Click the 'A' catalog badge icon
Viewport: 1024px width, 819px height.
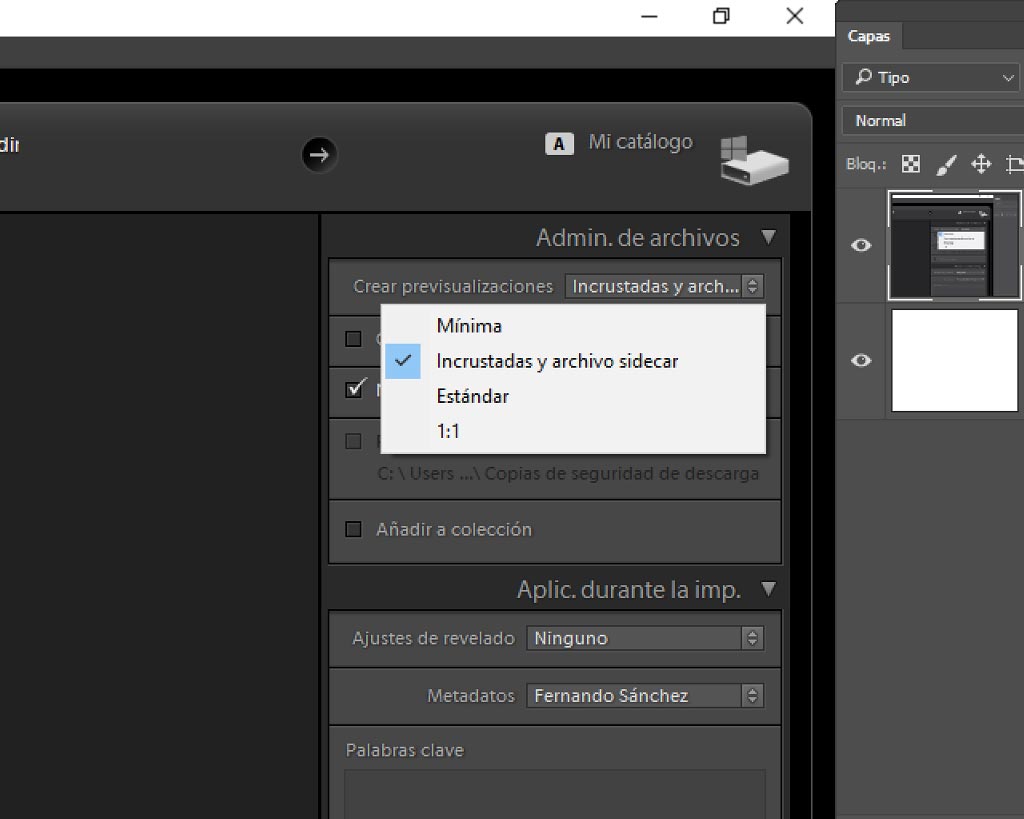point(559,144)
